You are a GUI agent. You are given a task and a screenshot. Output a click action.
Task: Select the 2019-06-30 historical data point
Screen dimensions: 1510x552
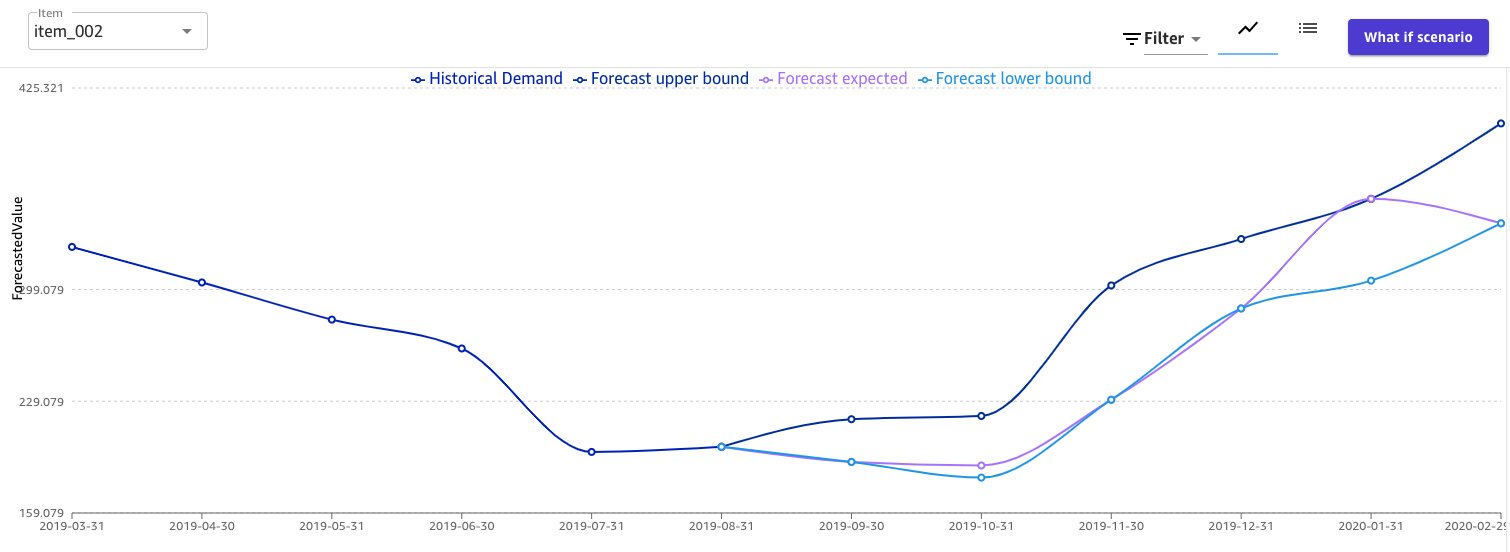(x=461, y=348)
